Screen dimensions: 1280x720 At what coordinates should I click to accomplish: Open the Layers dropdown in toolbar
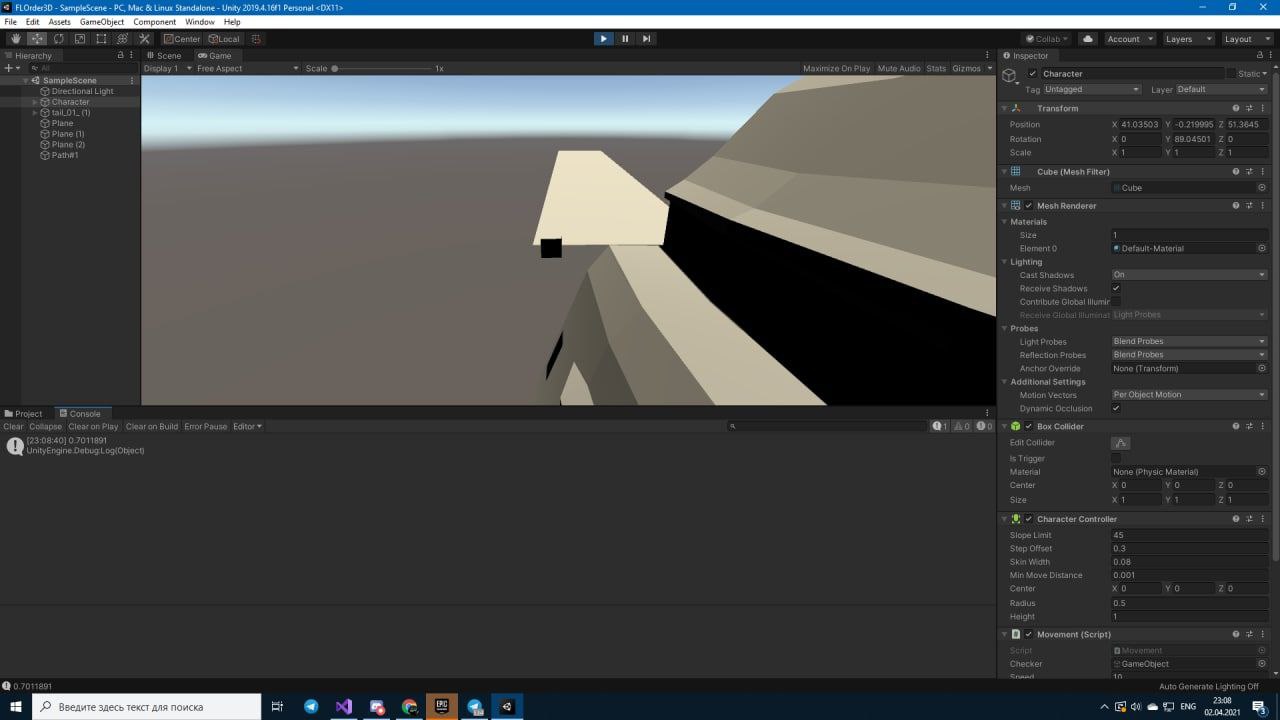click(x=1188, y=39)
